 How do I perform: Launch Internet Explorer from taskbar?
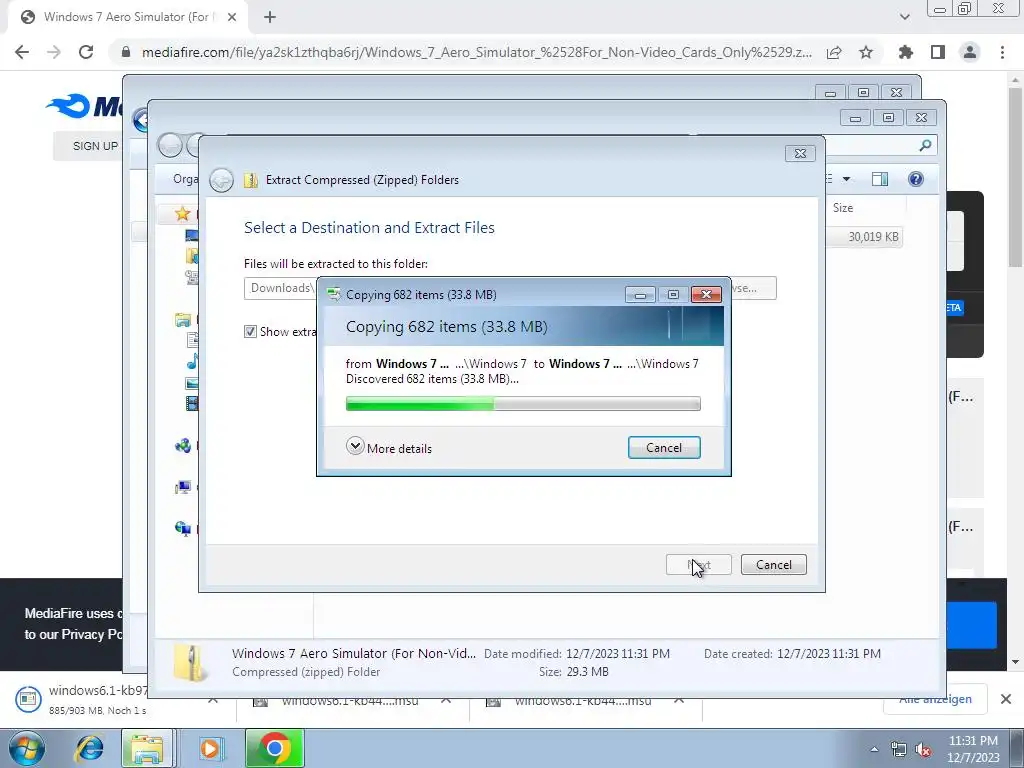point(89,748)
